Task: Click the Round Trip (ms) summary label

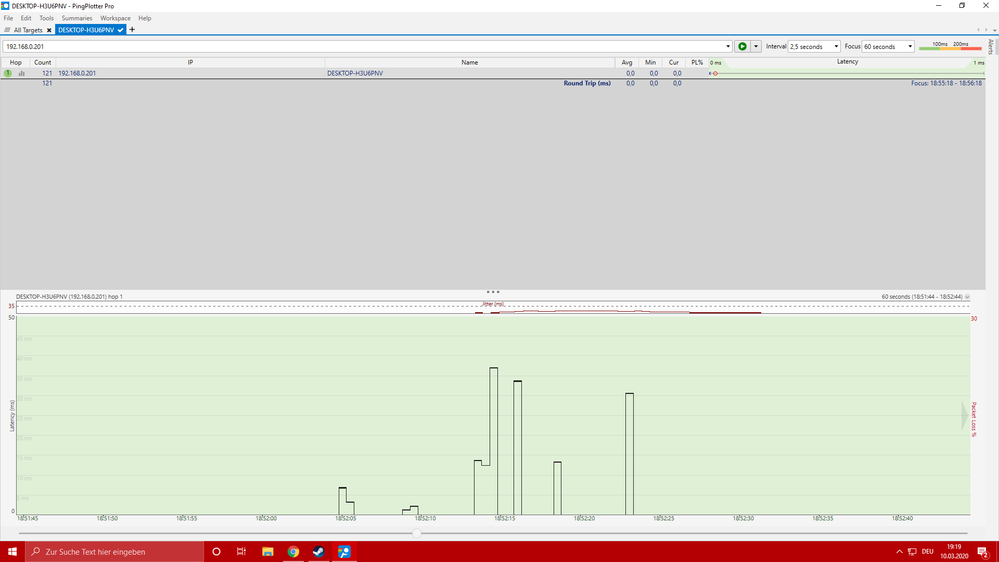Action: point(587,83)
